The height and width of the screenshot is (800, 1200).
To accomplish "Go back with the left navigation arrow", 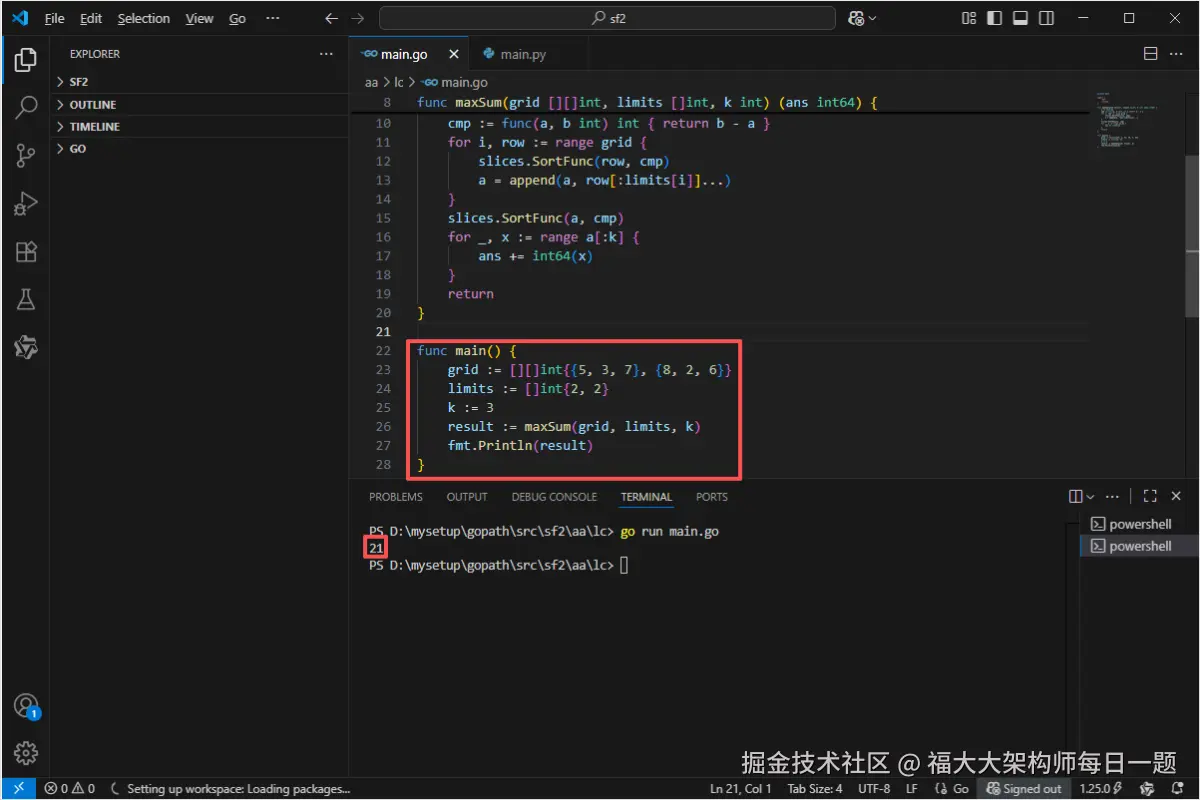I will [x=332, y=18].
